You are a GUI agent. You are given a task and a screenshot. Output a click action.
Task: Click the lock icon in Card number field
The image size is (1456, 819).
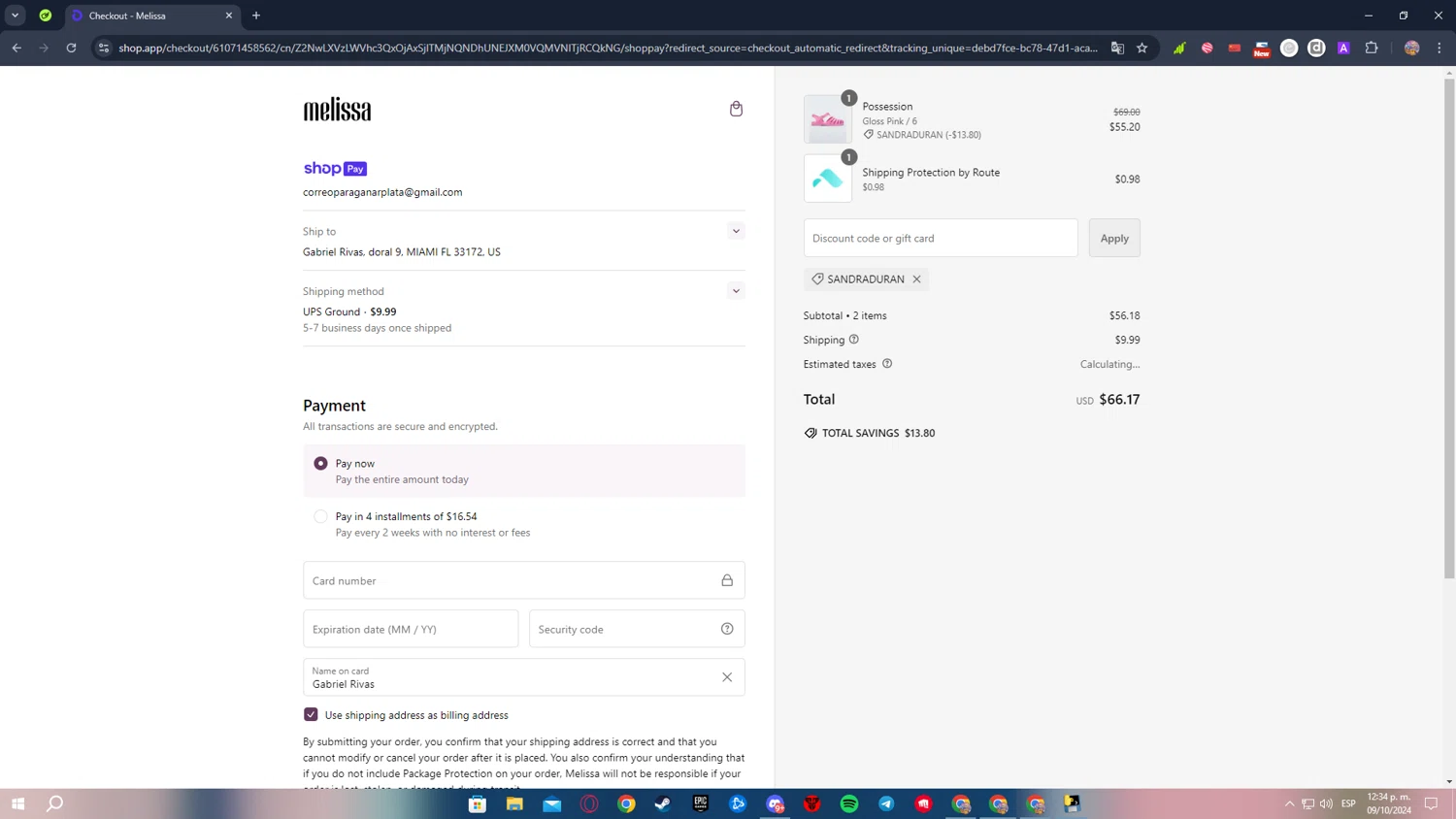727,580
